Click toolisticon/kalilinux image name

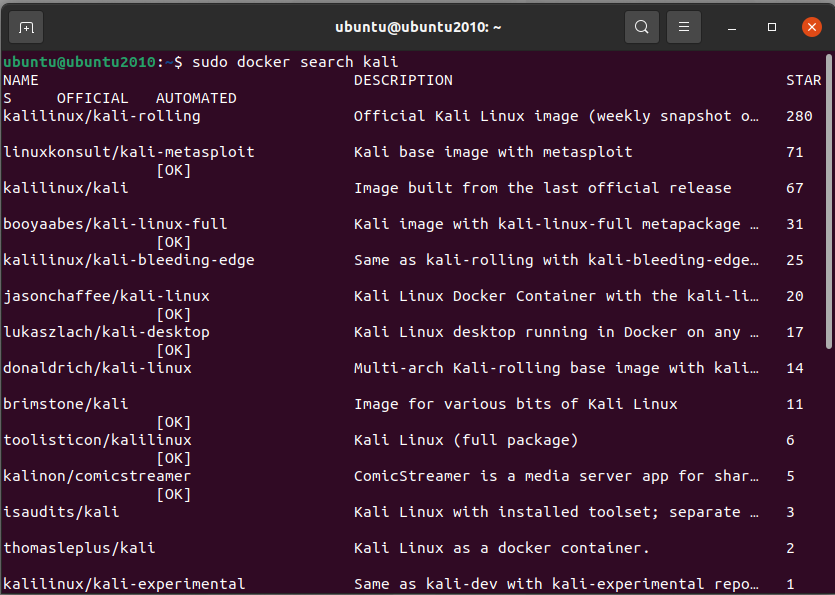pyautogui.click(x=97, y=440)
